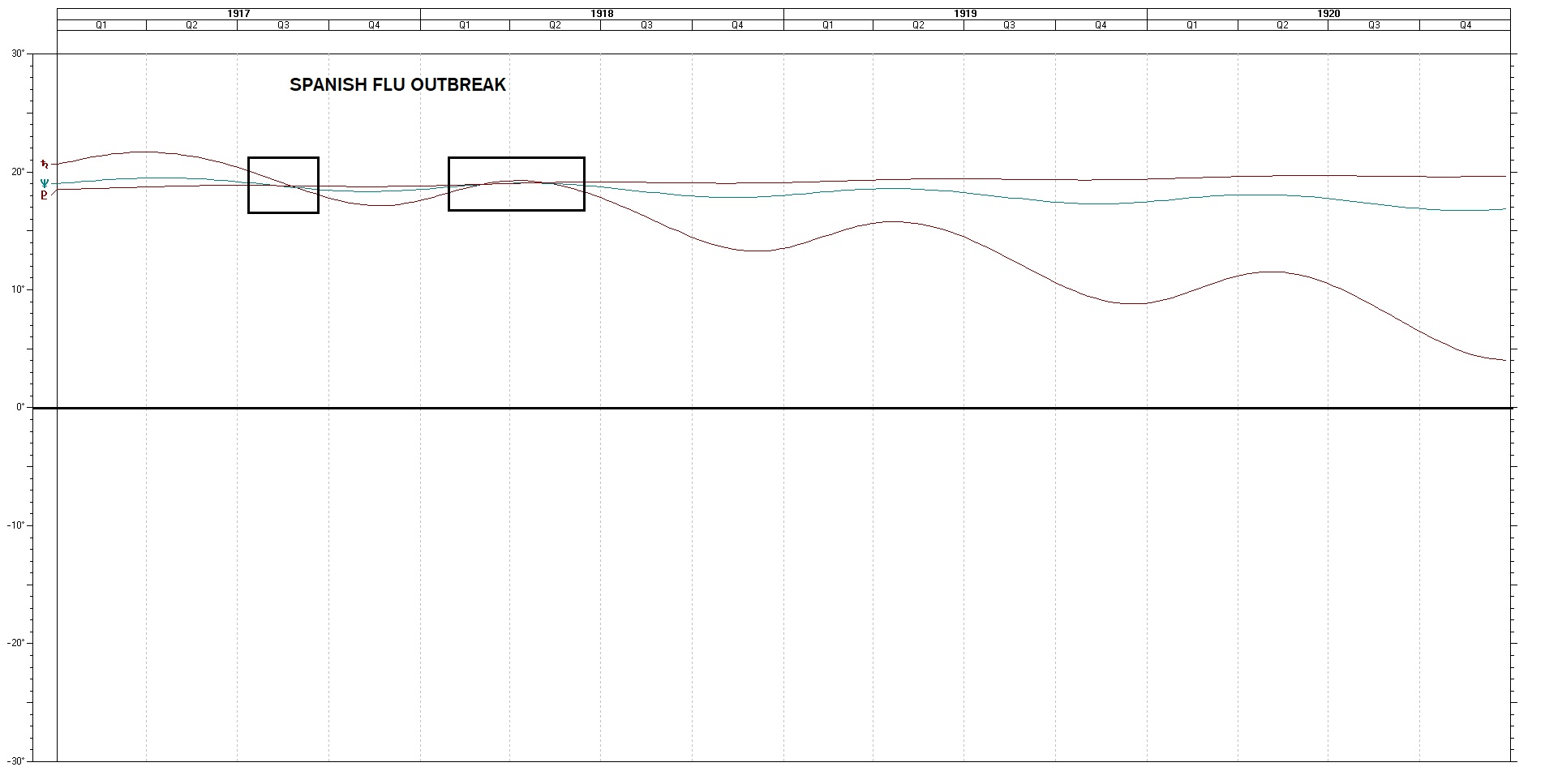
Task: Select the 1920 year header
Action: (x=1328, y=14)
